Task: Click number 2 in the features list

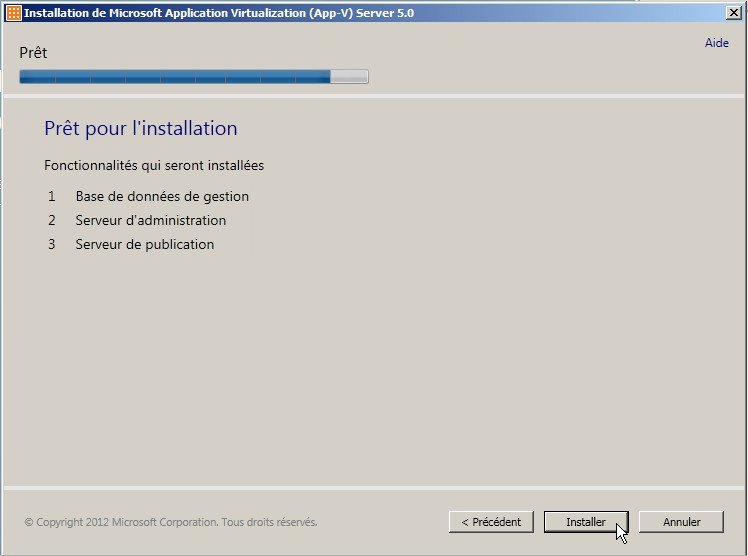Action: point(51,220)
